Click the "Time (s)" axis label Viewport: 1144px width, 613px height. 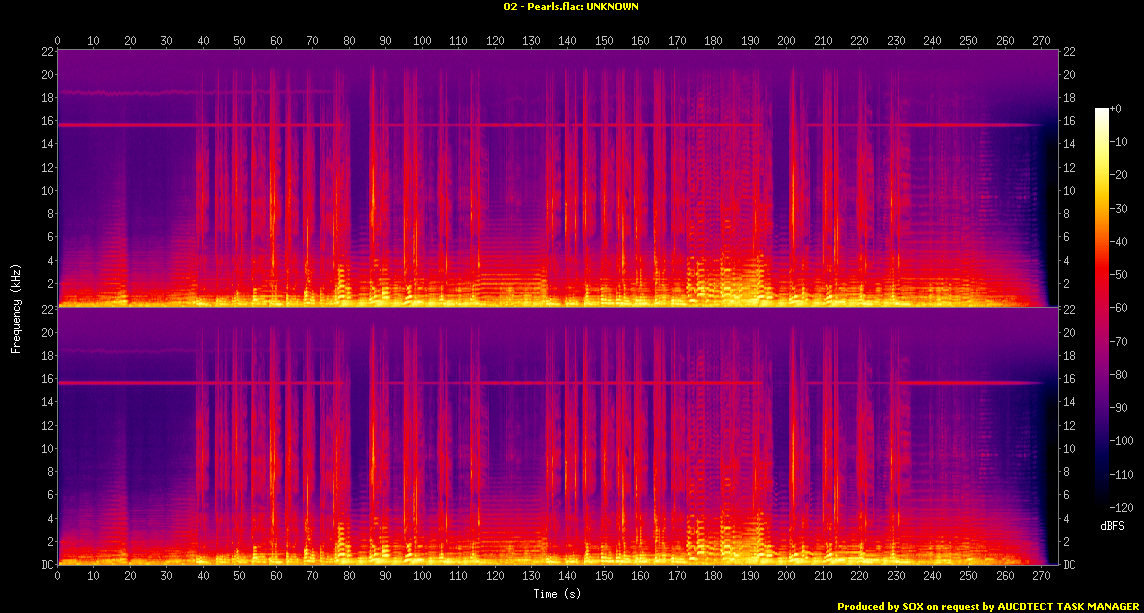557,594
